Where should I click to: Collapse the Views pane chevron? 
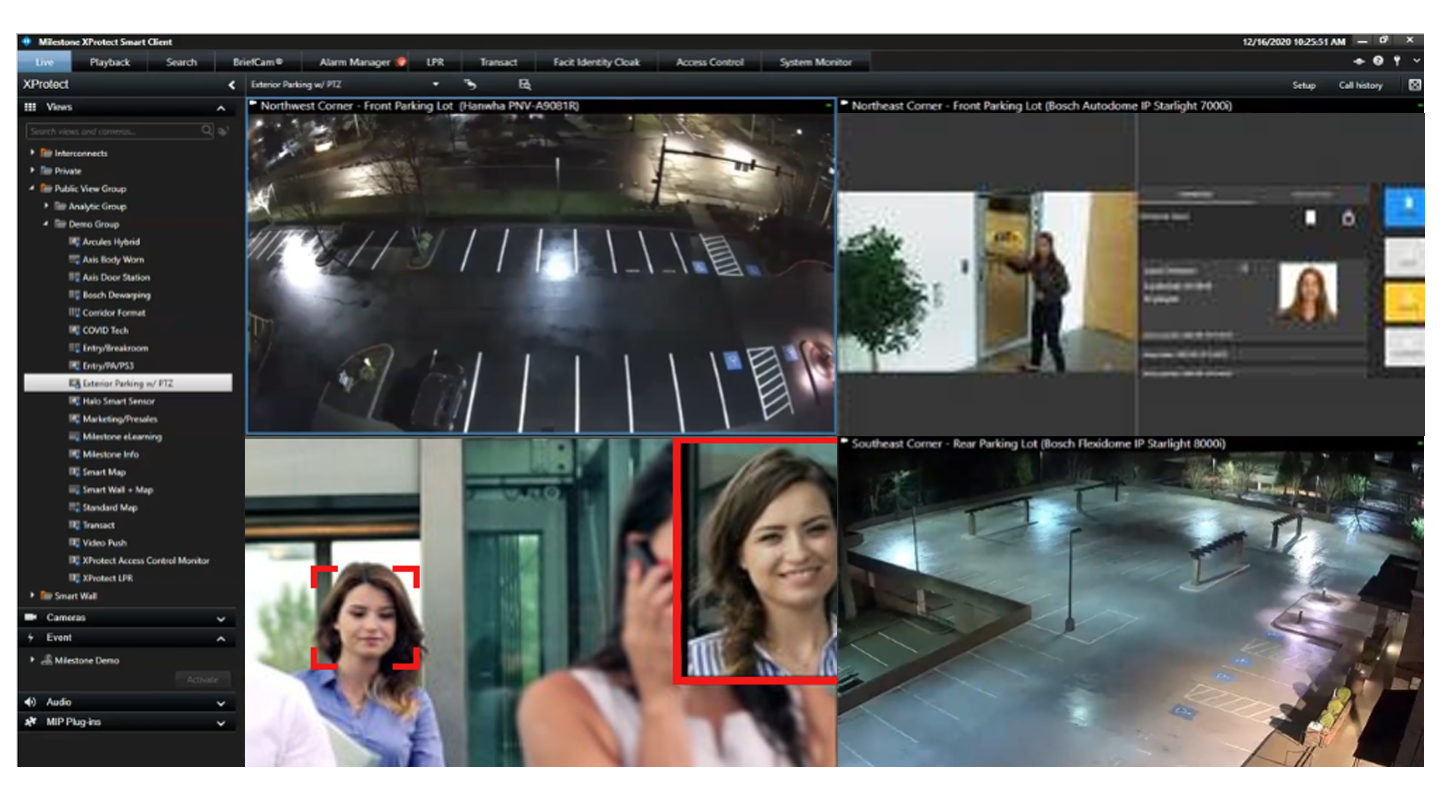[221, 108]
